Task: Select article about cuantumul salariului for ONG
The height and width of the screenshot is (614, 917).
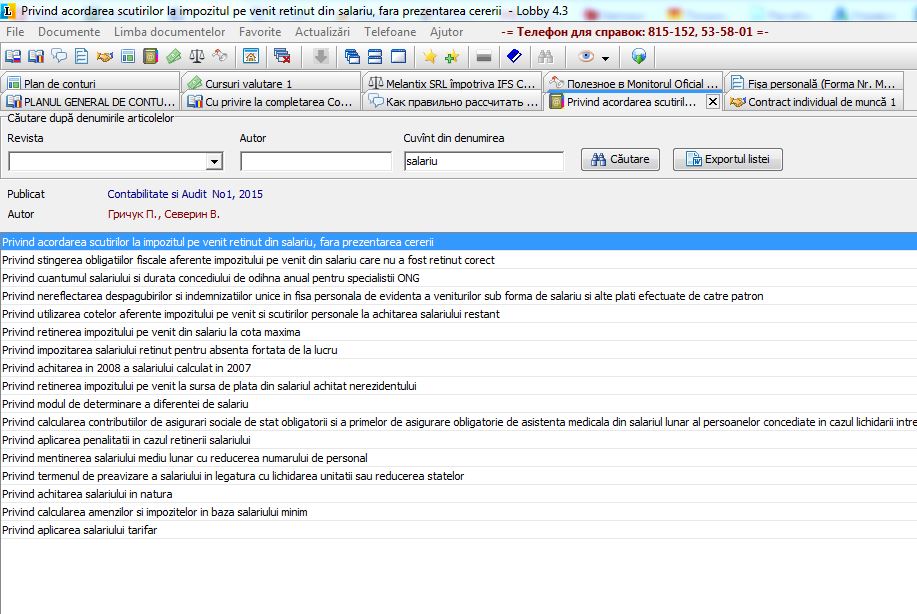Action: 458,278
